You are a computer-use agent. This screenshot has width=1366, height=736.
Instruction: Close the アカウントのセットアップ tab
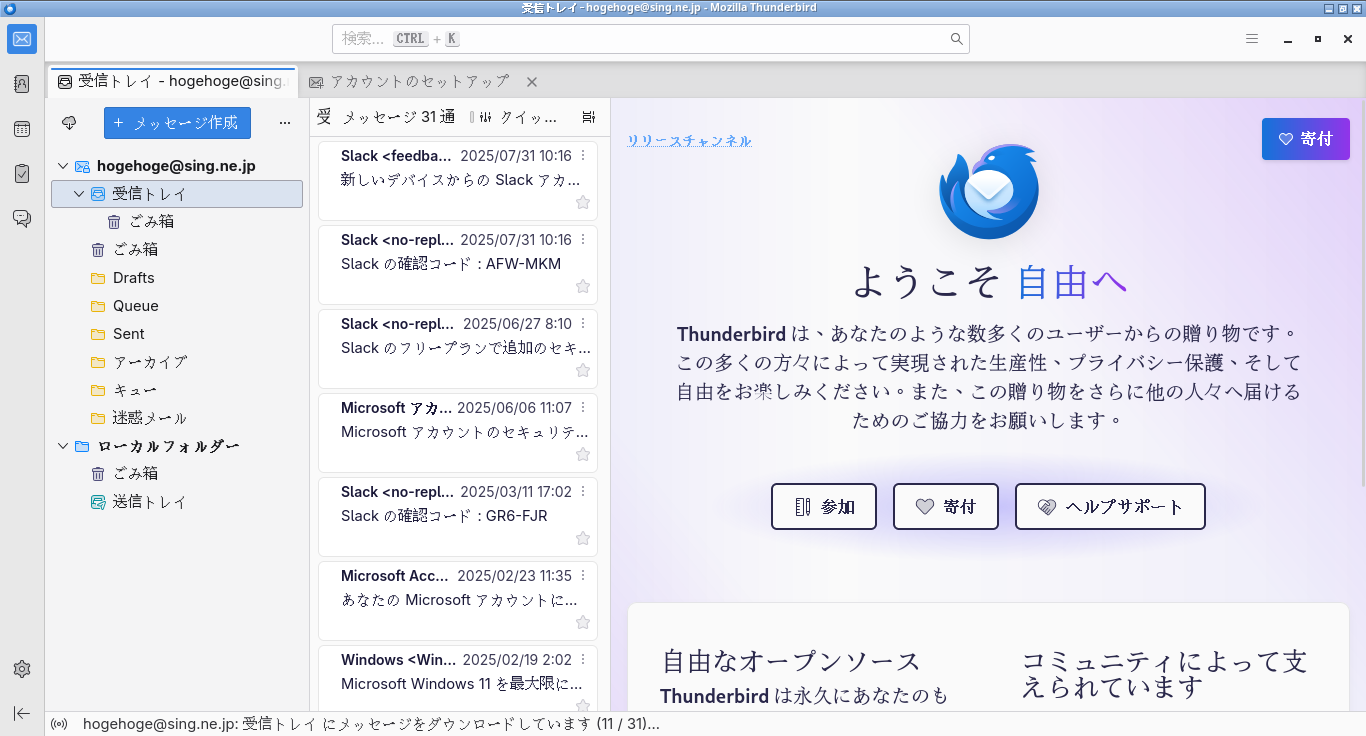532,82
